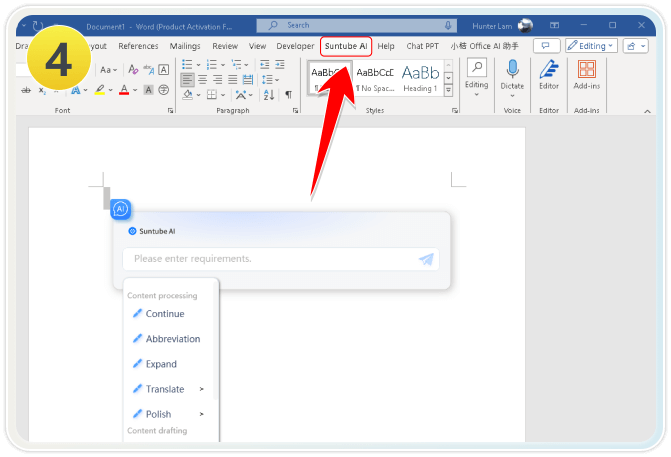Open the Paragraph dialog launcher
This screenshot has height=457, width=671.
tap(295, 110)
